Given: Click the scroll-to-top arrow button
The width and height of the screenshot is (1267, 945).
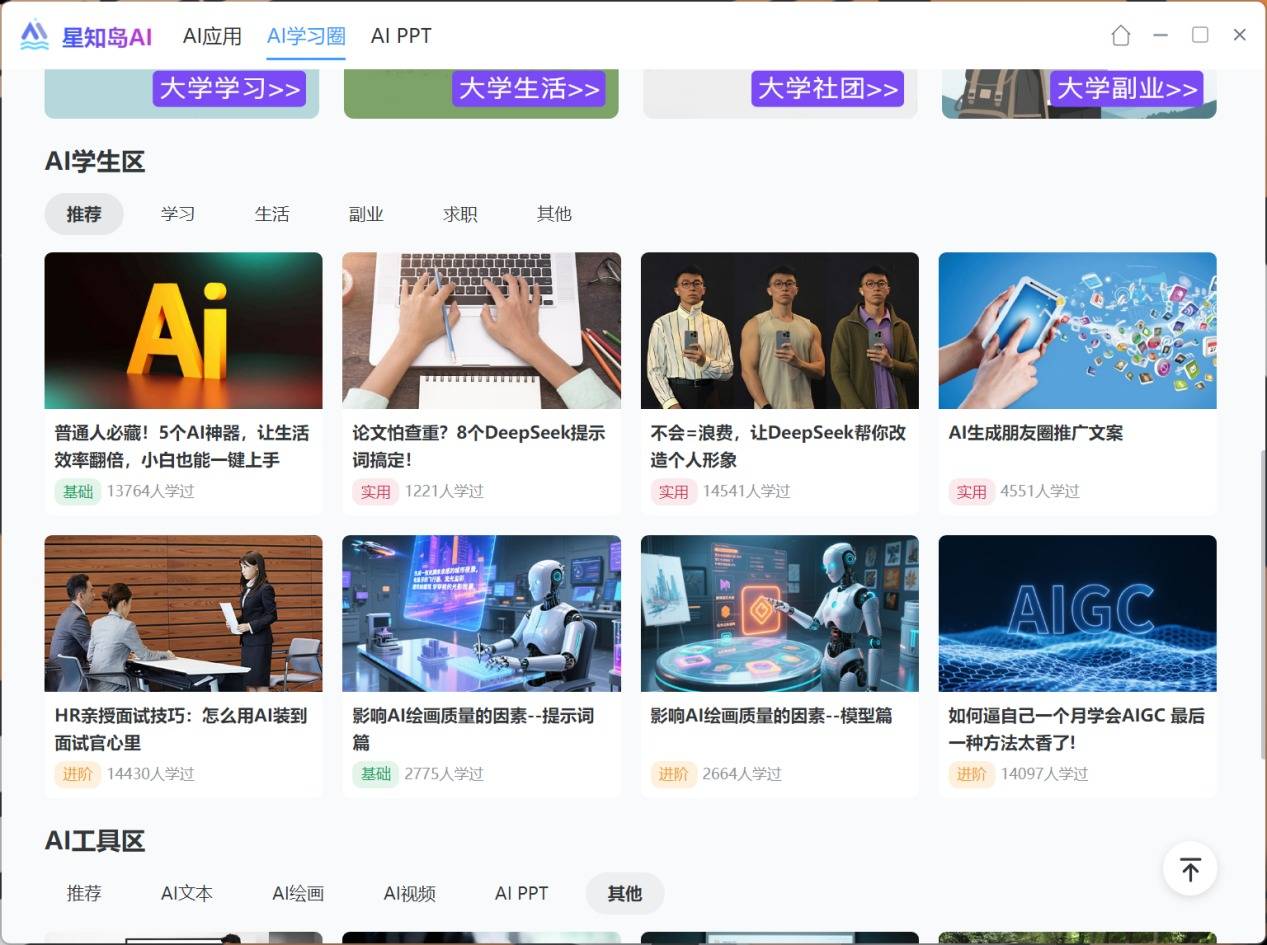Looking at the screenshot, I should 1189,869.
